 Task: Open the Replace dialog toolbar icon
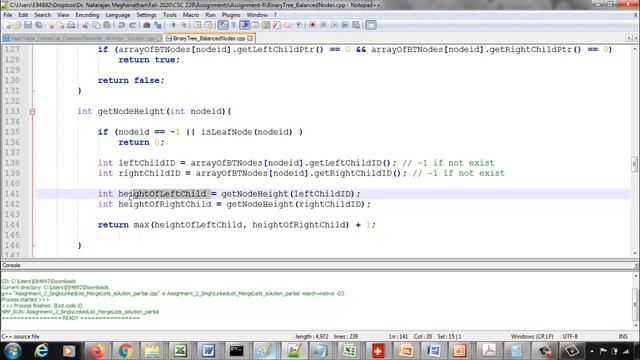point(158,25)
